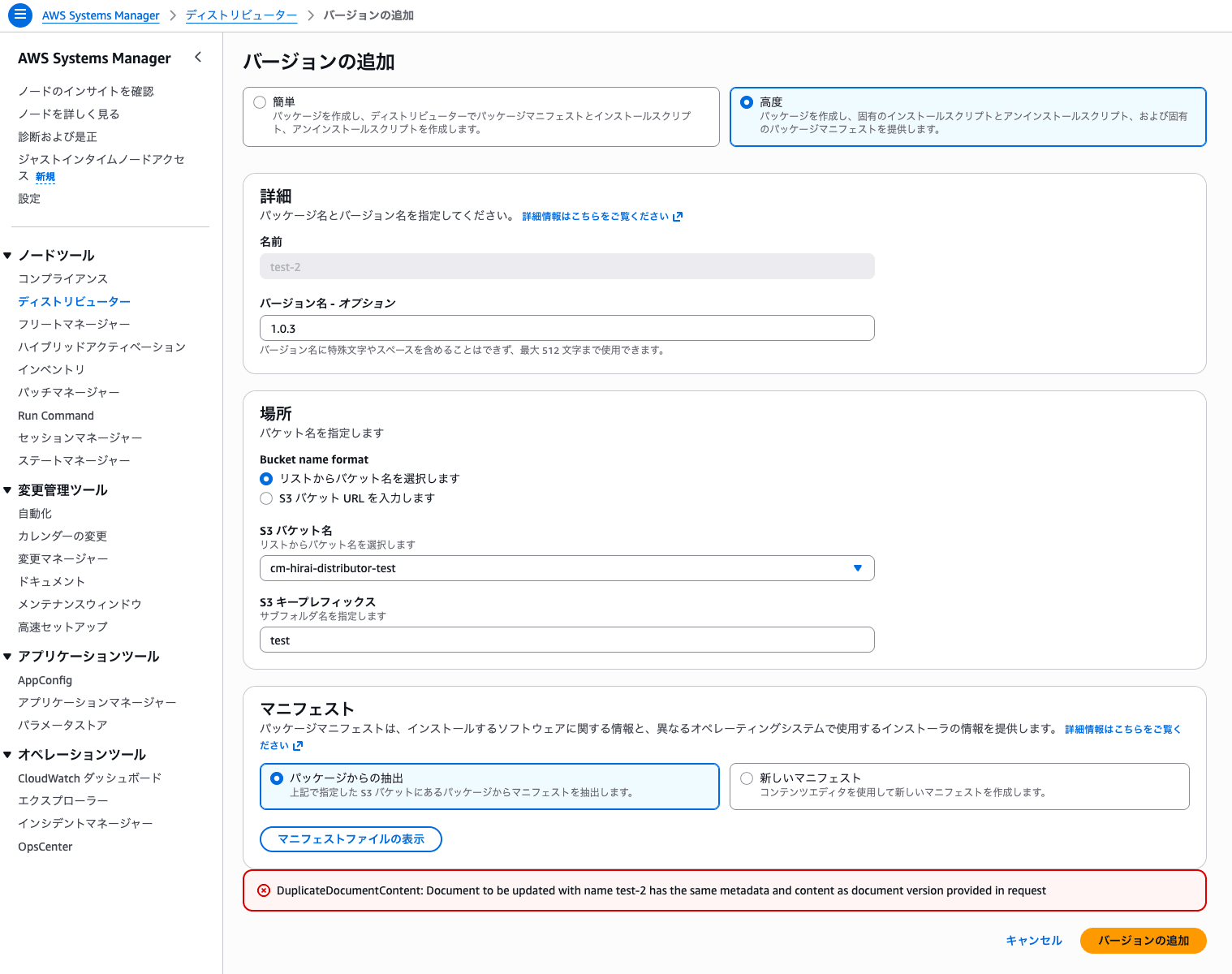The height and width of the screenshot is (974, 1232).
Task: Open インベントリ in sidebar
Action: pyautogui.click(x=51, y=370)
